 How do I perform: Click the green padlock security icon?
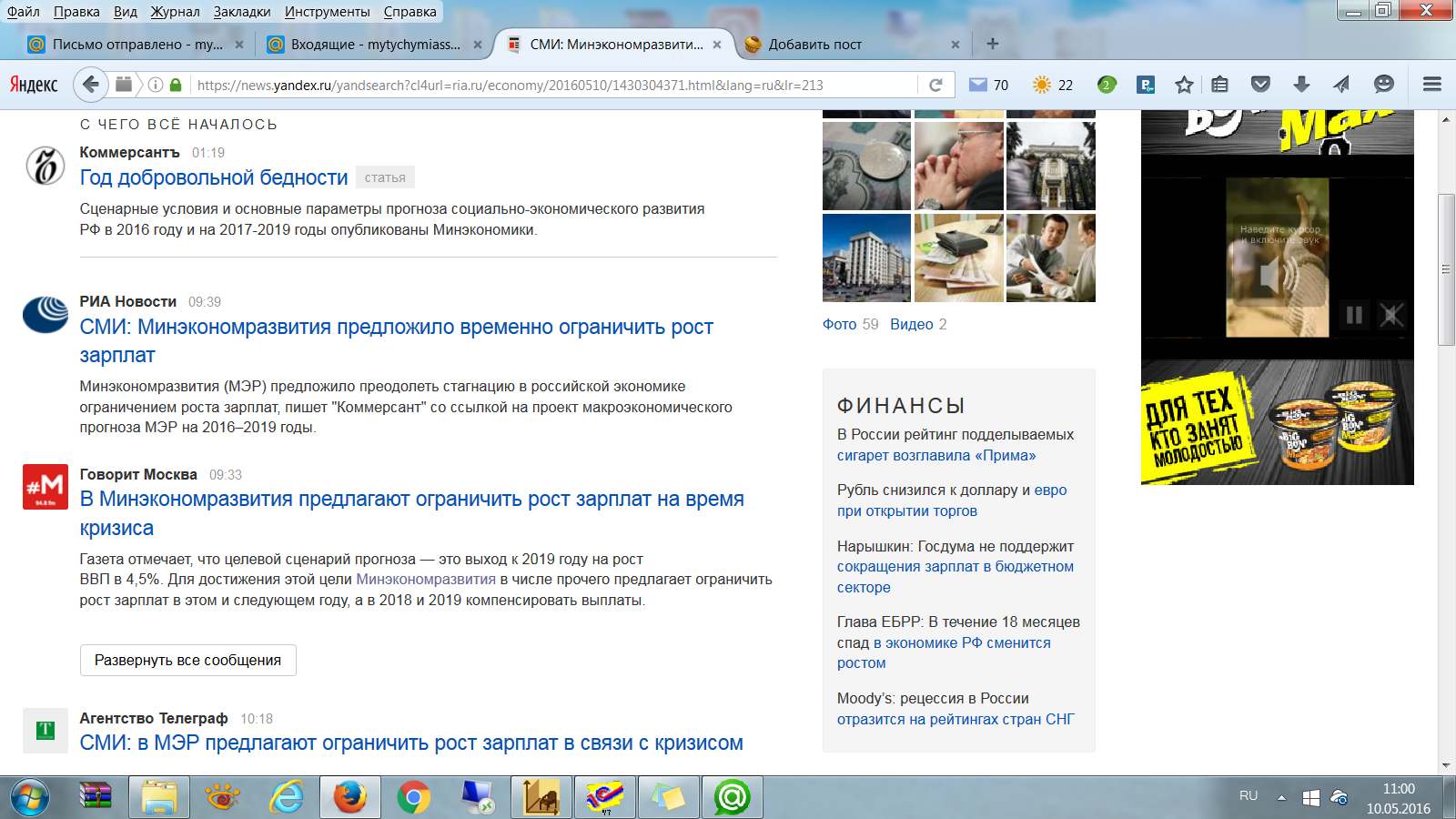(176, 85)
